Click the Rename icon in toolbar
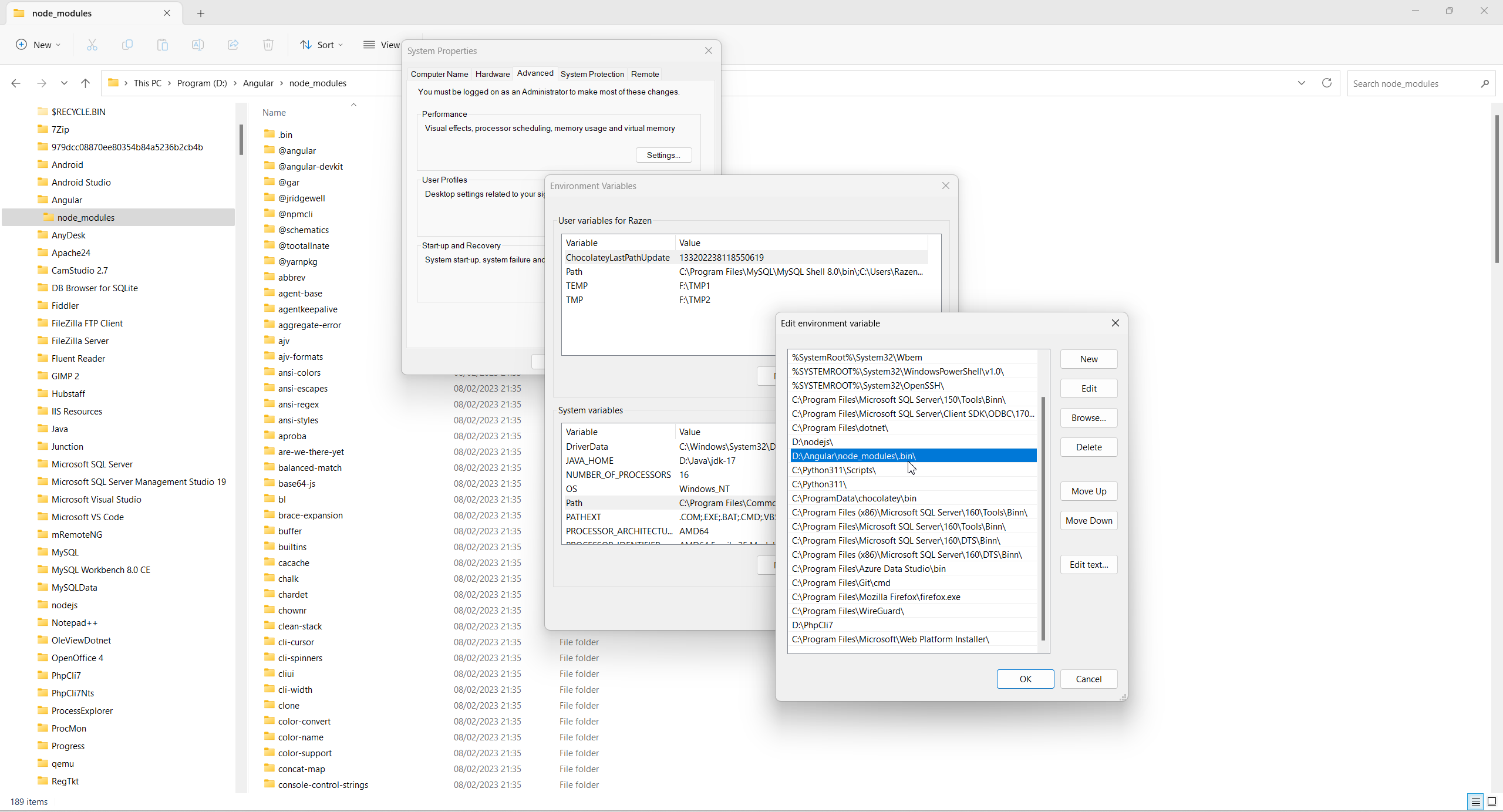Image resolution: width=1503 pixels, height=812 pixels. tap(198, 45)
